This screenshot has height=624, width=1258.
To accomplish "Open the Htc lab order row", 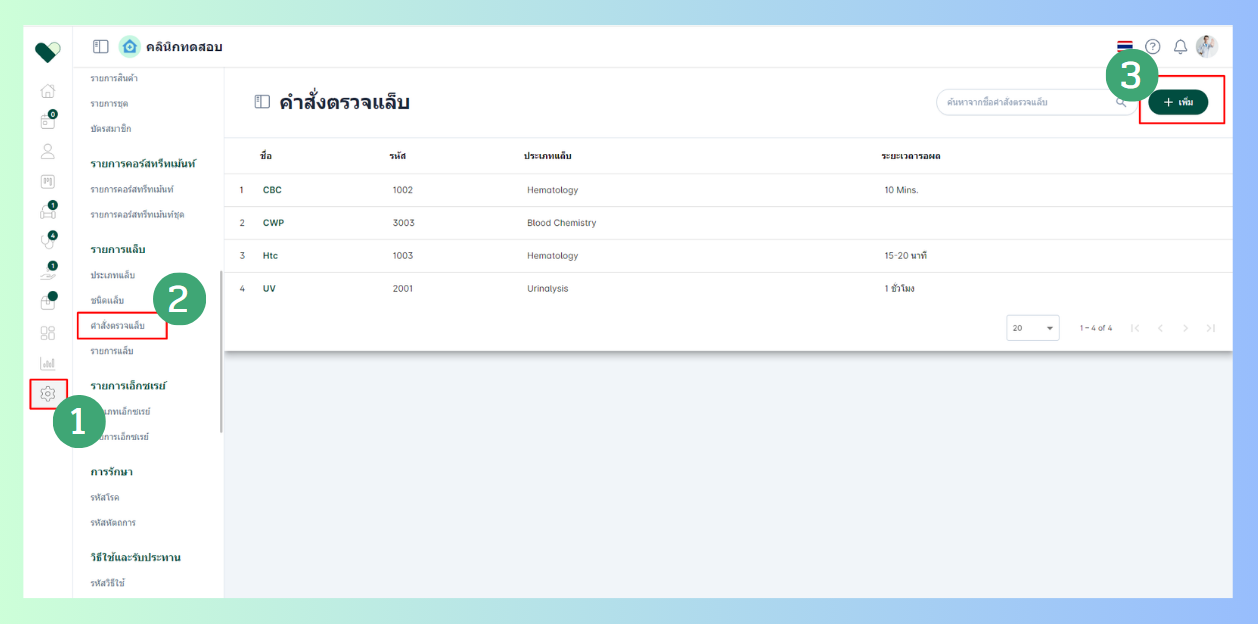I will point(728,256).
